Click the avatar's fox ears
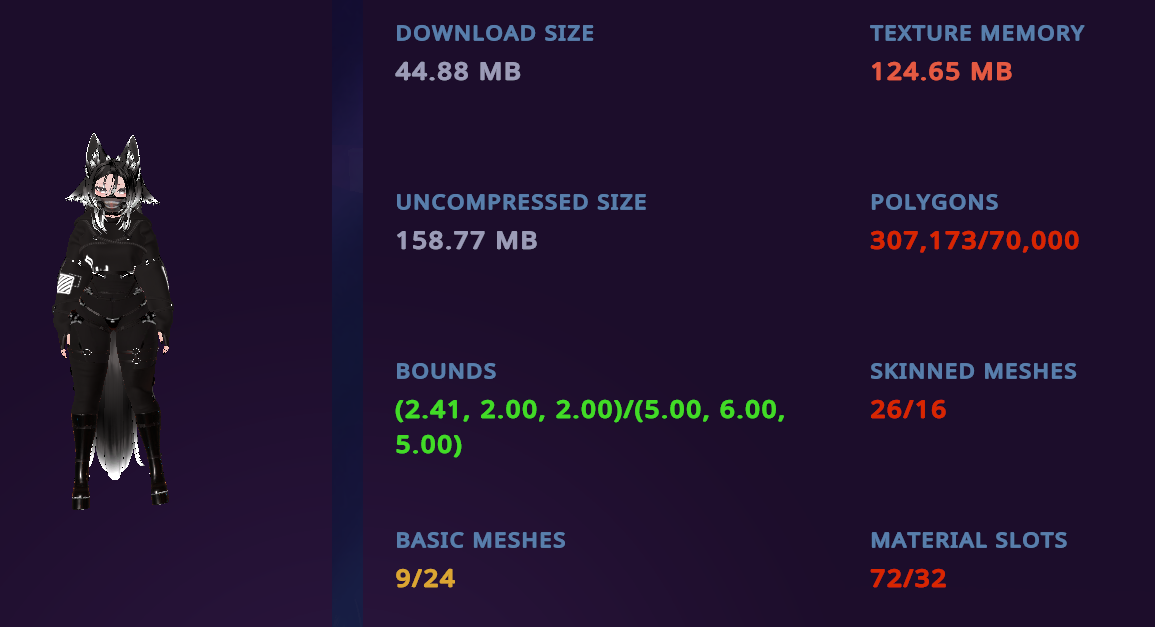The height and width of the screenshot is (627, 1155). 112,156
